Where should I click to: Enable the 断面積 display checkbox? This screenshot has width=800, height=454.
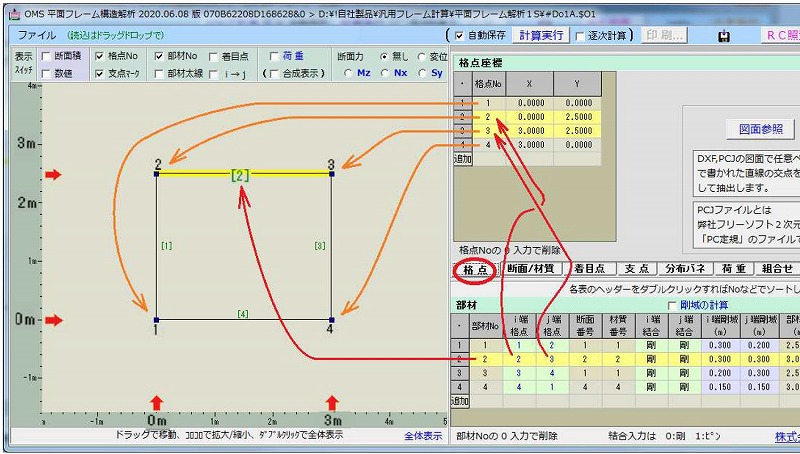tap(46, 57)
